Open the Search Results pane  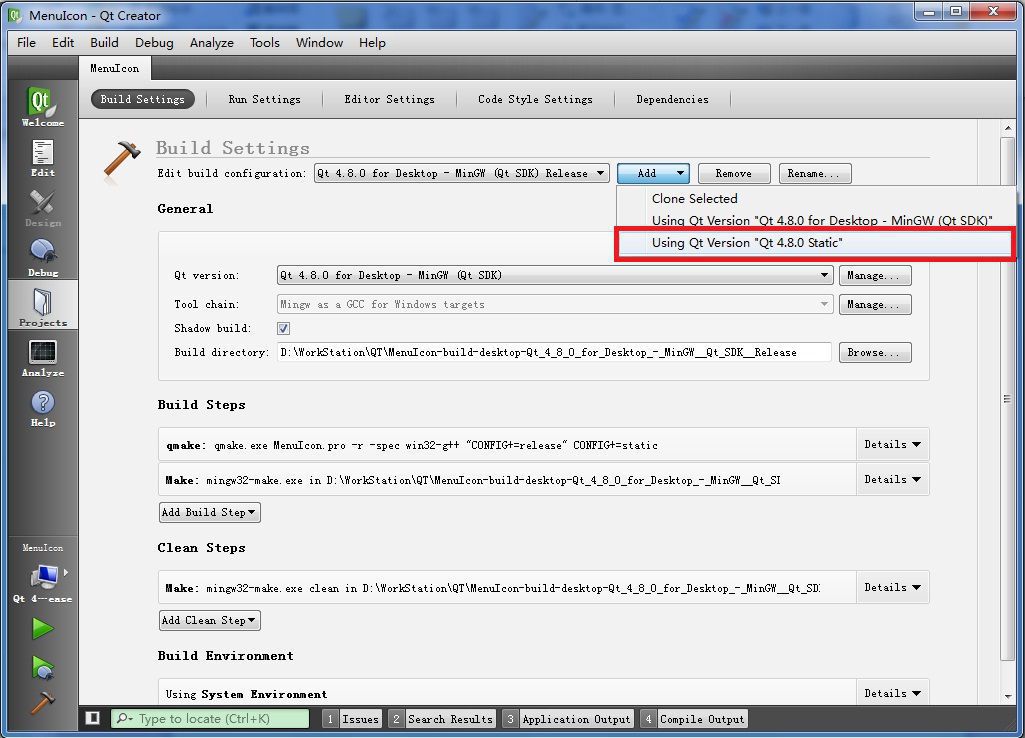[x=442, y=719]
